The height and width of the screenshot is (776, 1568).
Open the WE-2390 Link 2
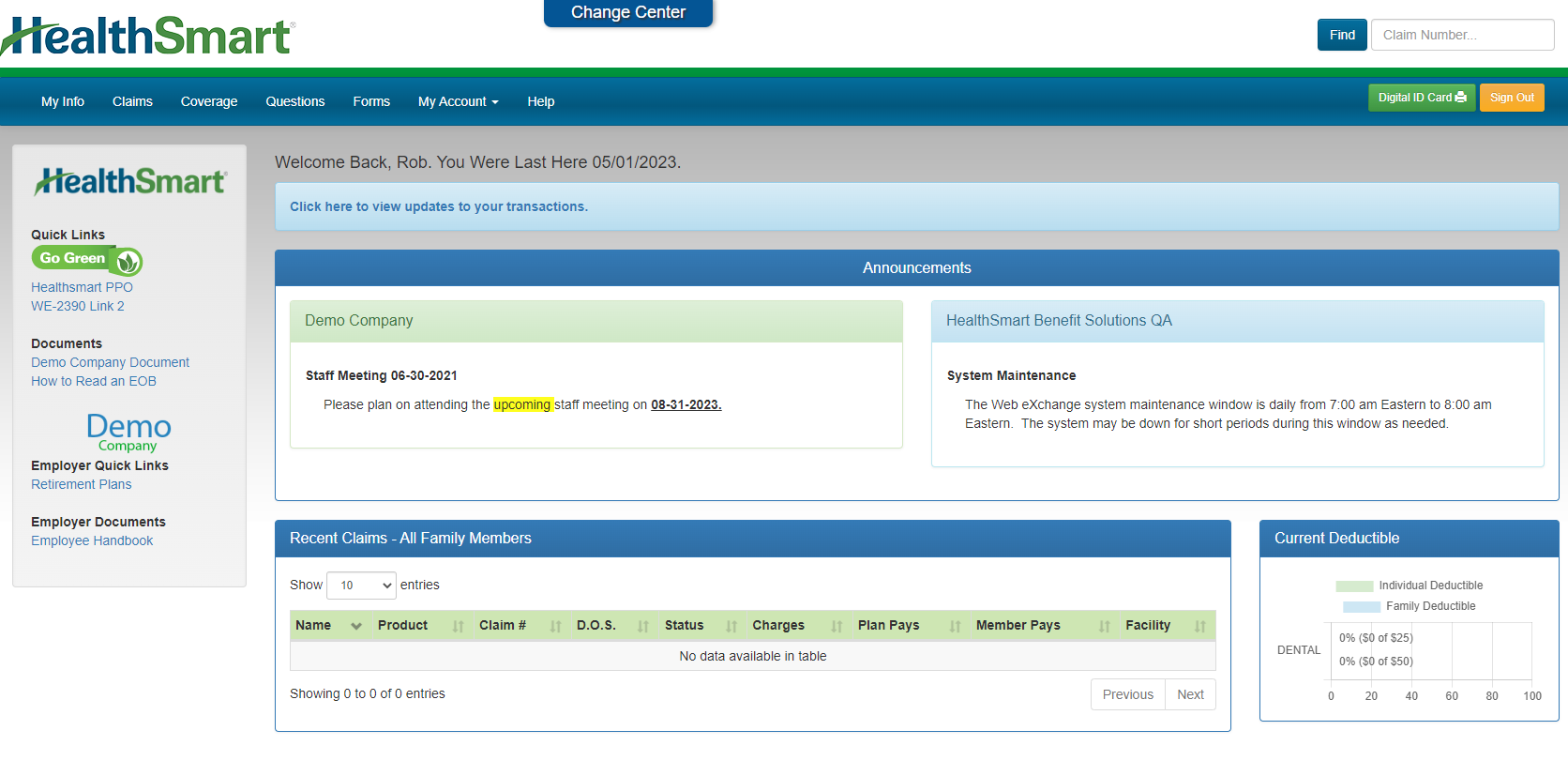click(x=78, y=306)
